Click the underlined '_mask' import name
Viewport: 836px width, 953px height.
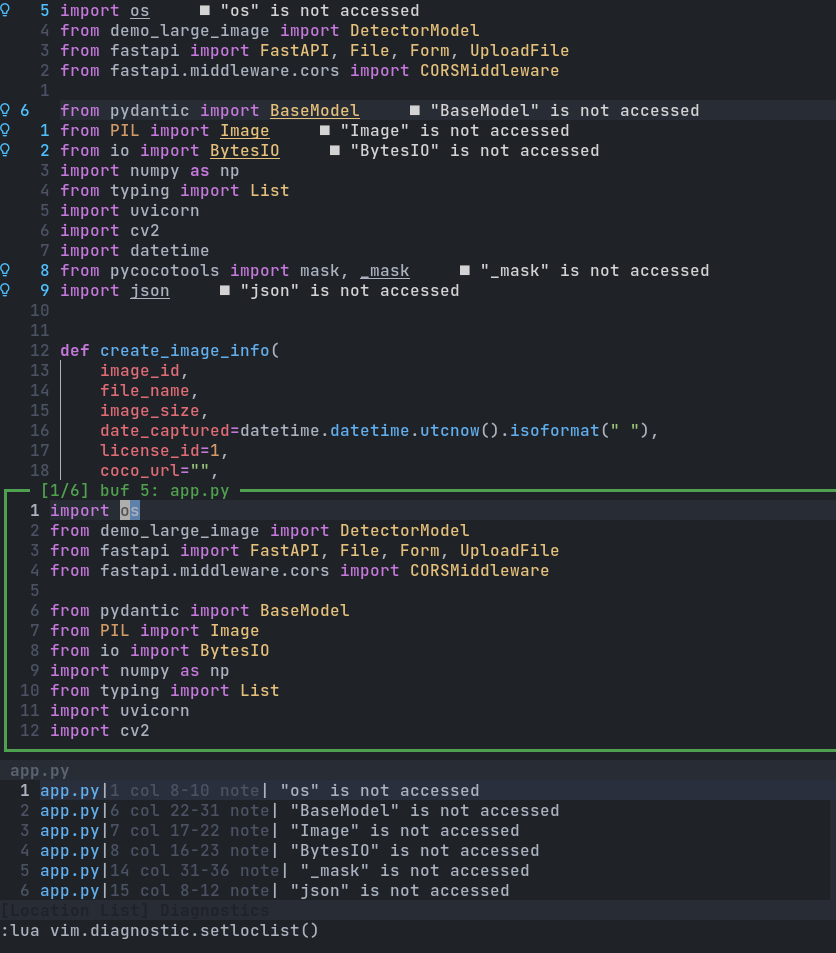click(384, 270)
